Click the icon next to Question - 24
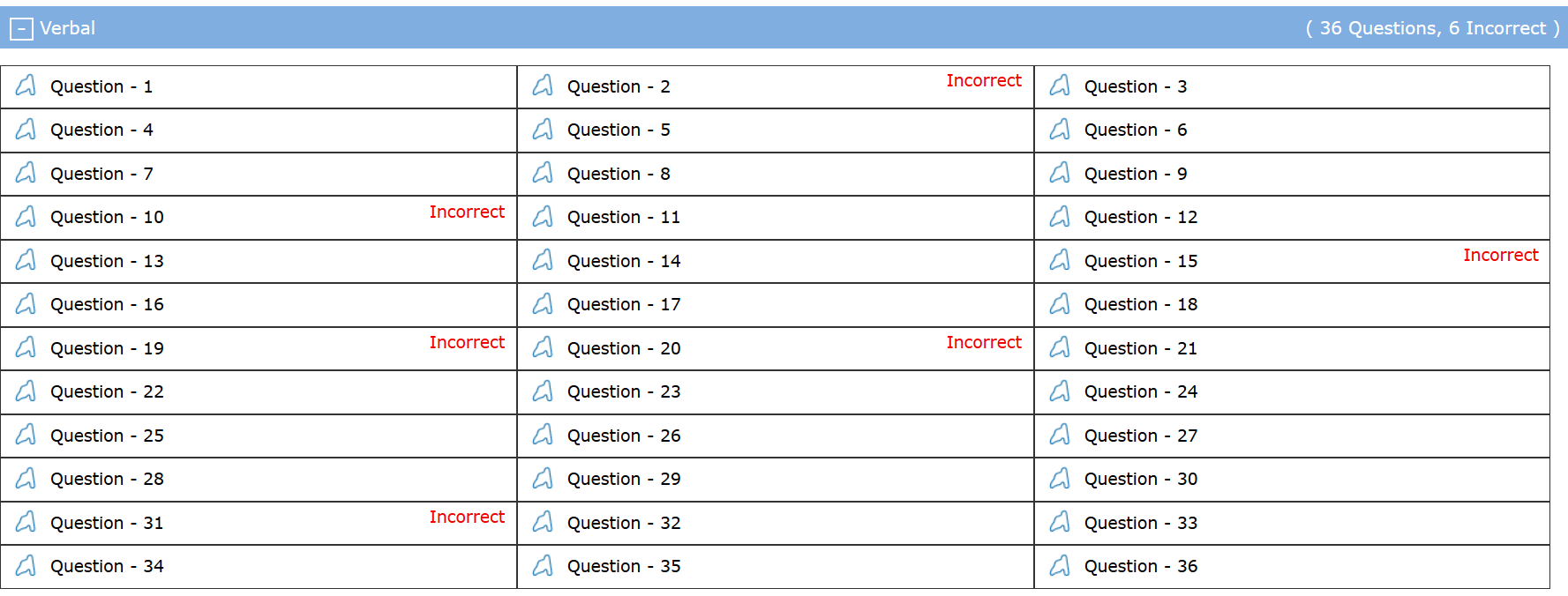Image resolution: width=1568 pixels, height=596 pixels. 1061,391
